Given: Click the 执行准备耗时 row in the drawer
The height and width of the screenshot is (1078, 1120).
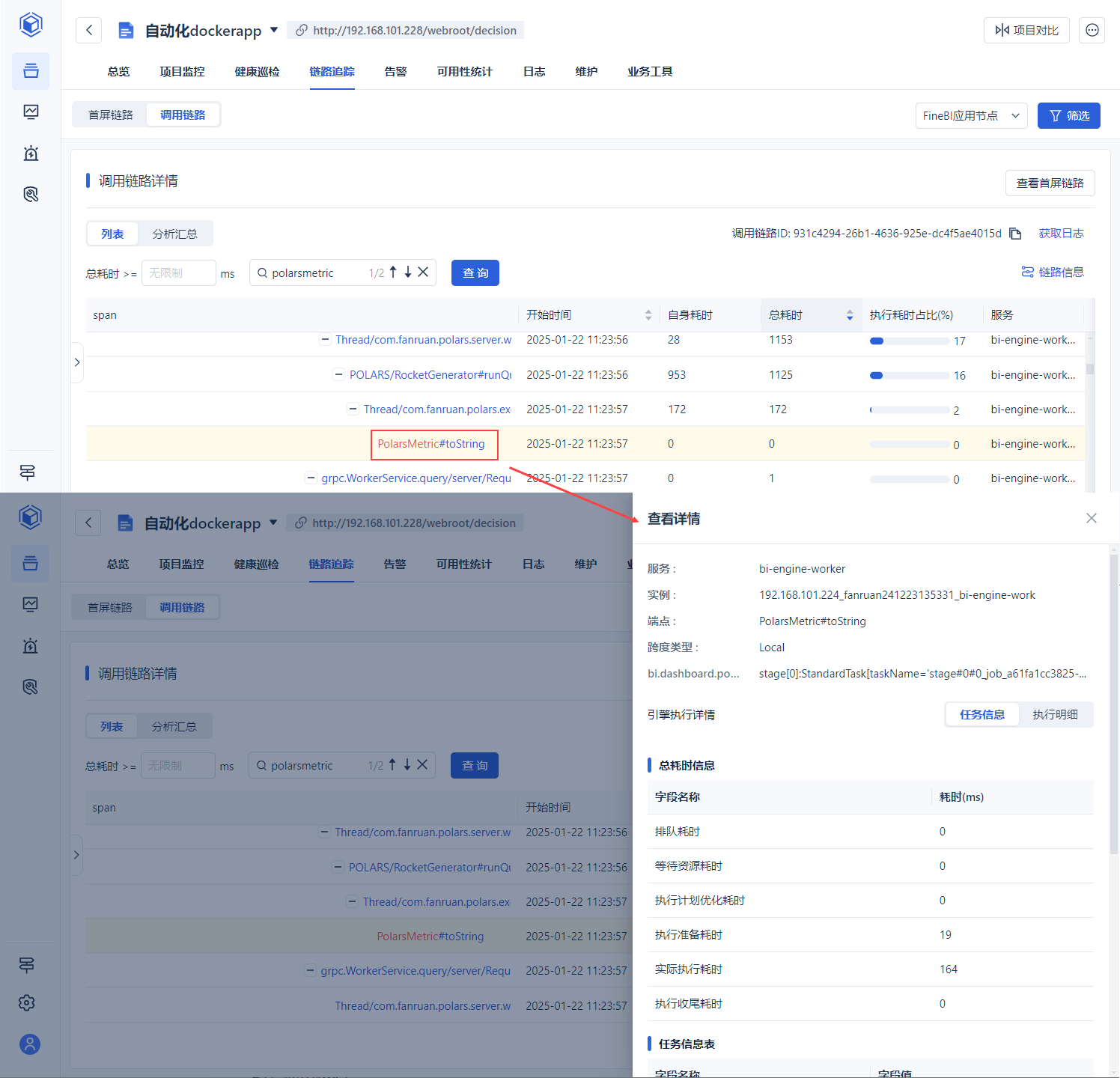Looking at the screenshot, I should pos(871,935).
